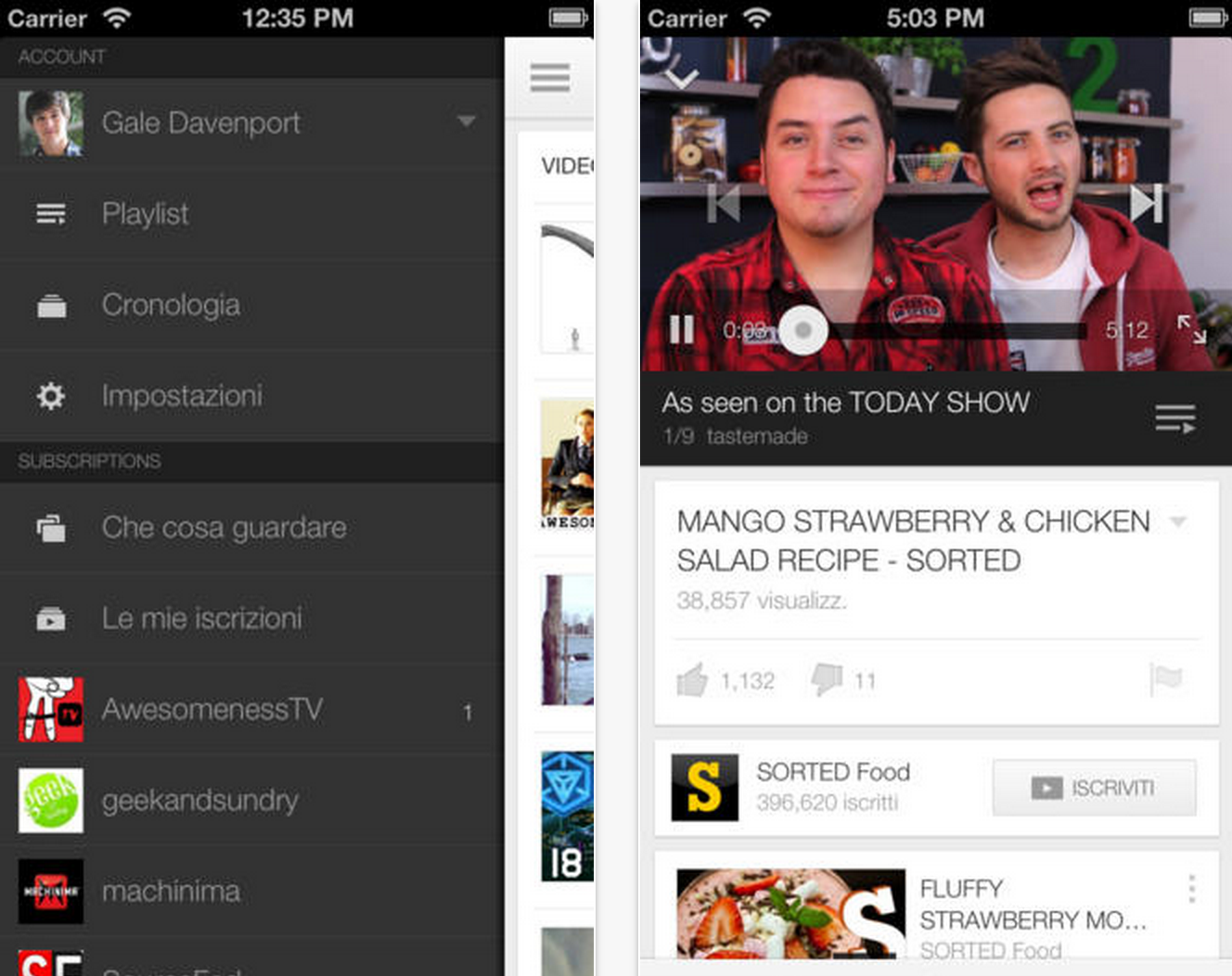Close the sidebar with the hamburger menu icon
This screenshot has height=976, width=1232.
[x=550, y=77]
